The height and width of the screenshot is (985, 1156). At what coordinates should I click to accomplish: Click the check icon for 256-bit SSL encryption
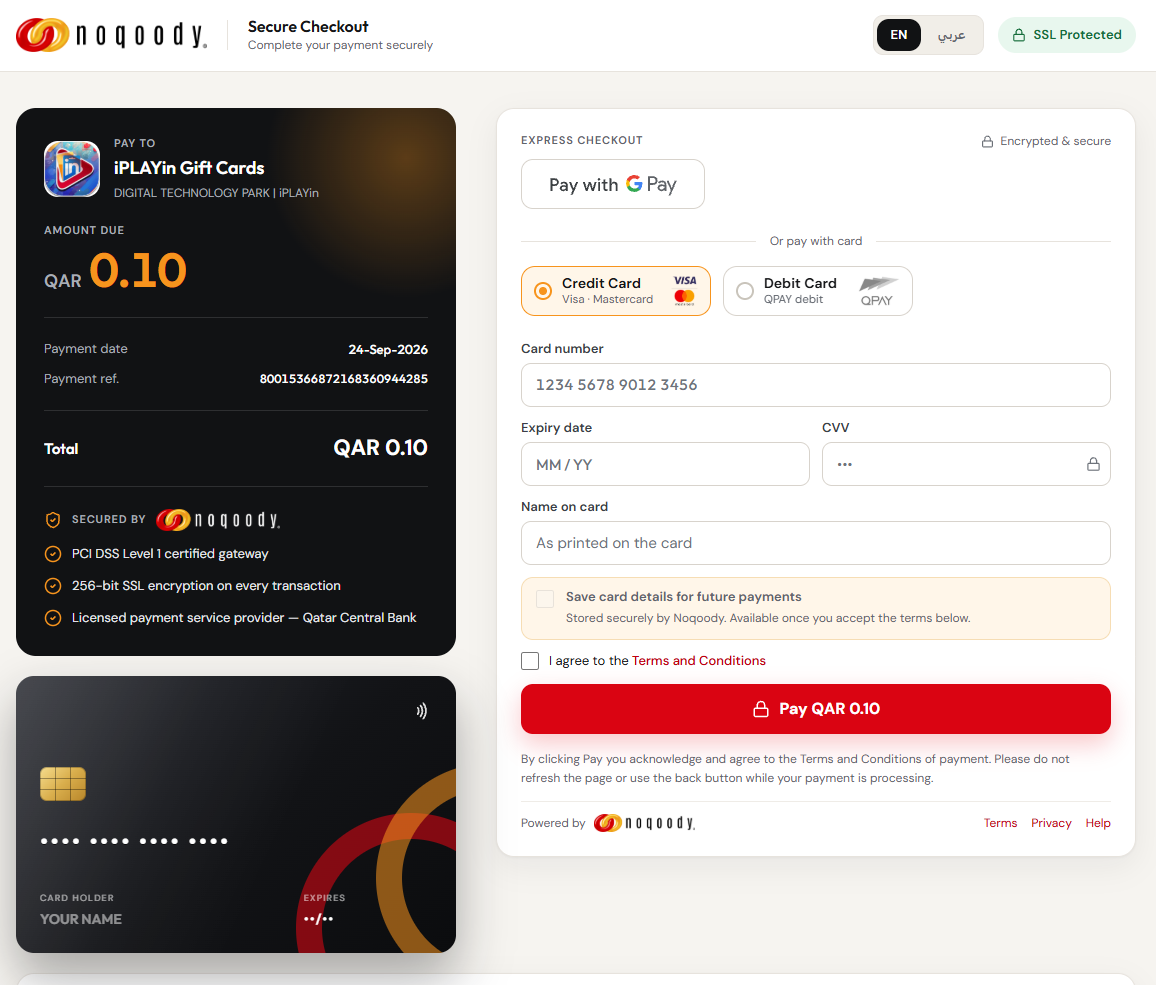pyautogui.click(x=53, y=585)
